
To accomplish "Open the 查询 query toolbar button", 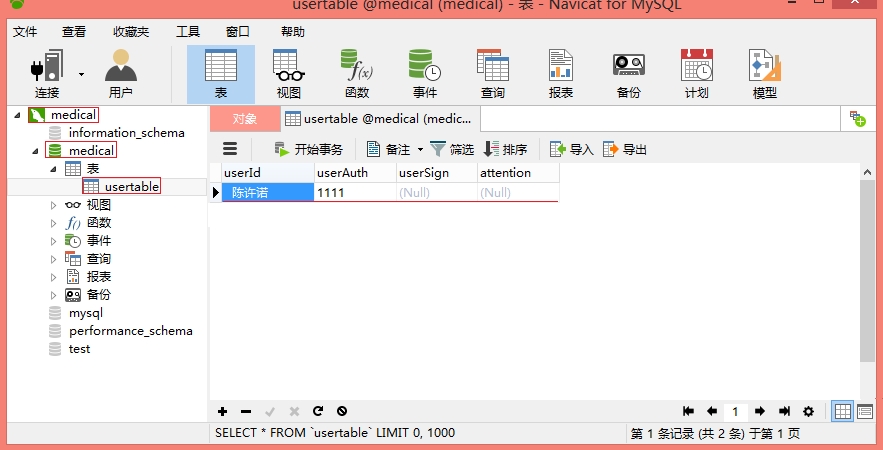I will (493, 74).
